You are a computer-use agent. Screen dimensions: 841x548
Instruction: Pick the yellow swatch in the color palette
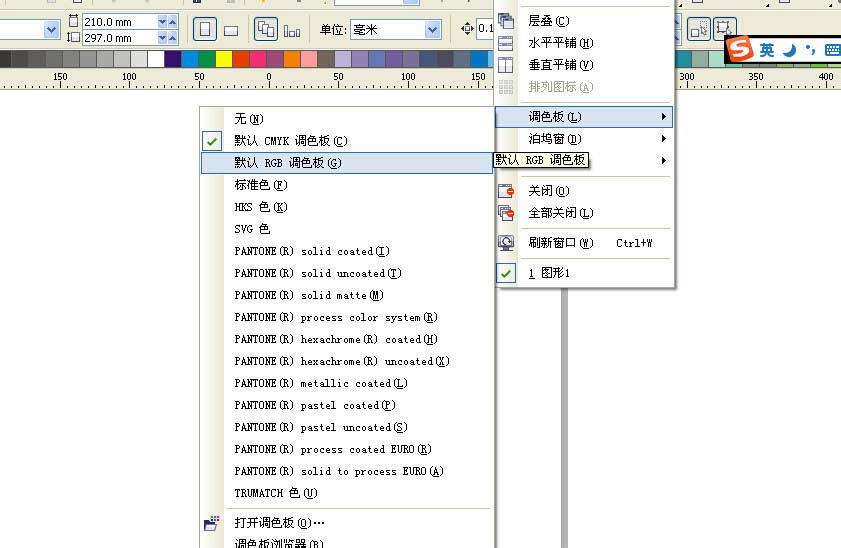pos(224,59)
